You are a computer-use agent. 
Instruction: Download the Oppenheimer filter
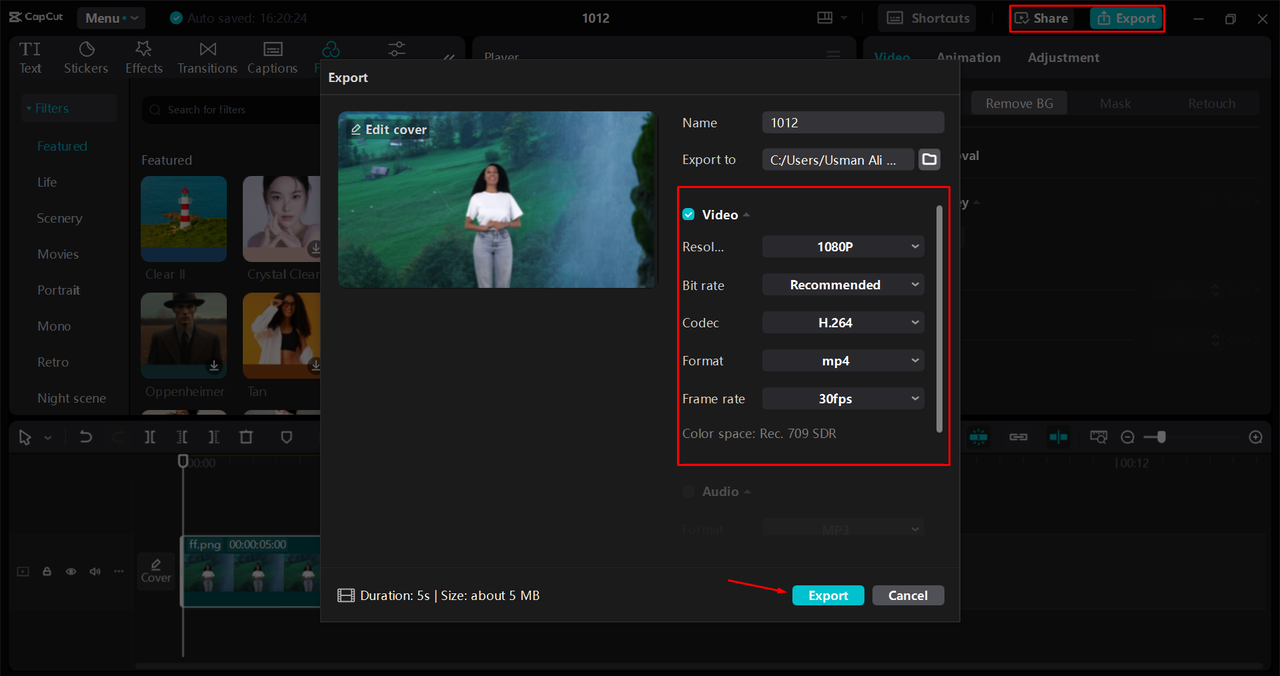214,366
